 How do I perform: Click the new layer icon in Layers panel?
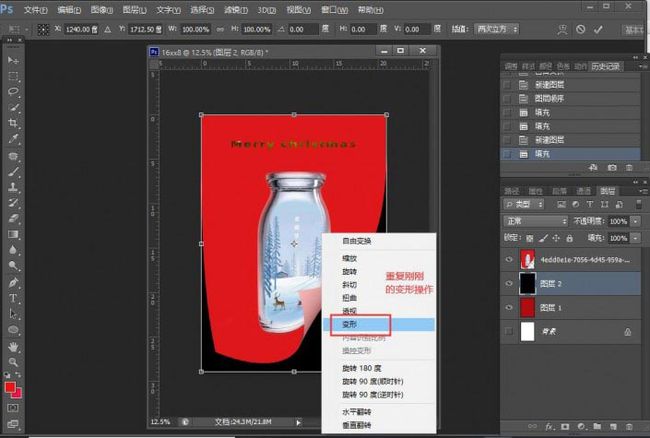click(613, 426)
